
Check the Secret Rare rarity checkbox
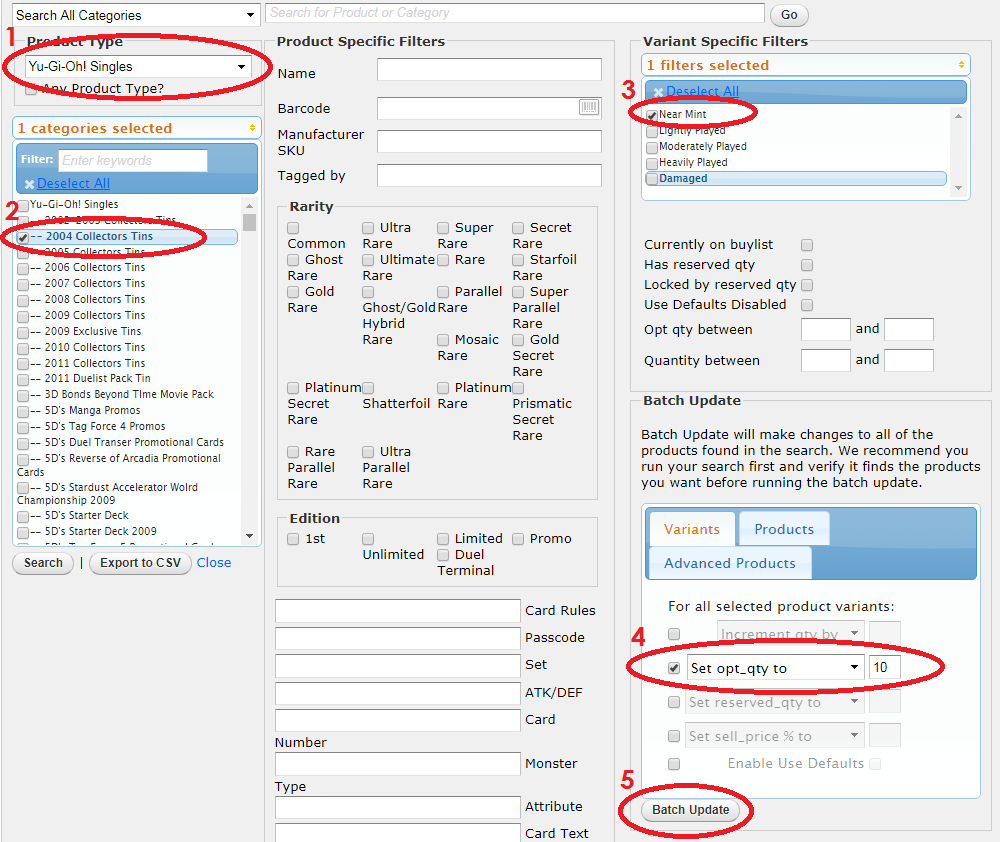coord(518,228)
